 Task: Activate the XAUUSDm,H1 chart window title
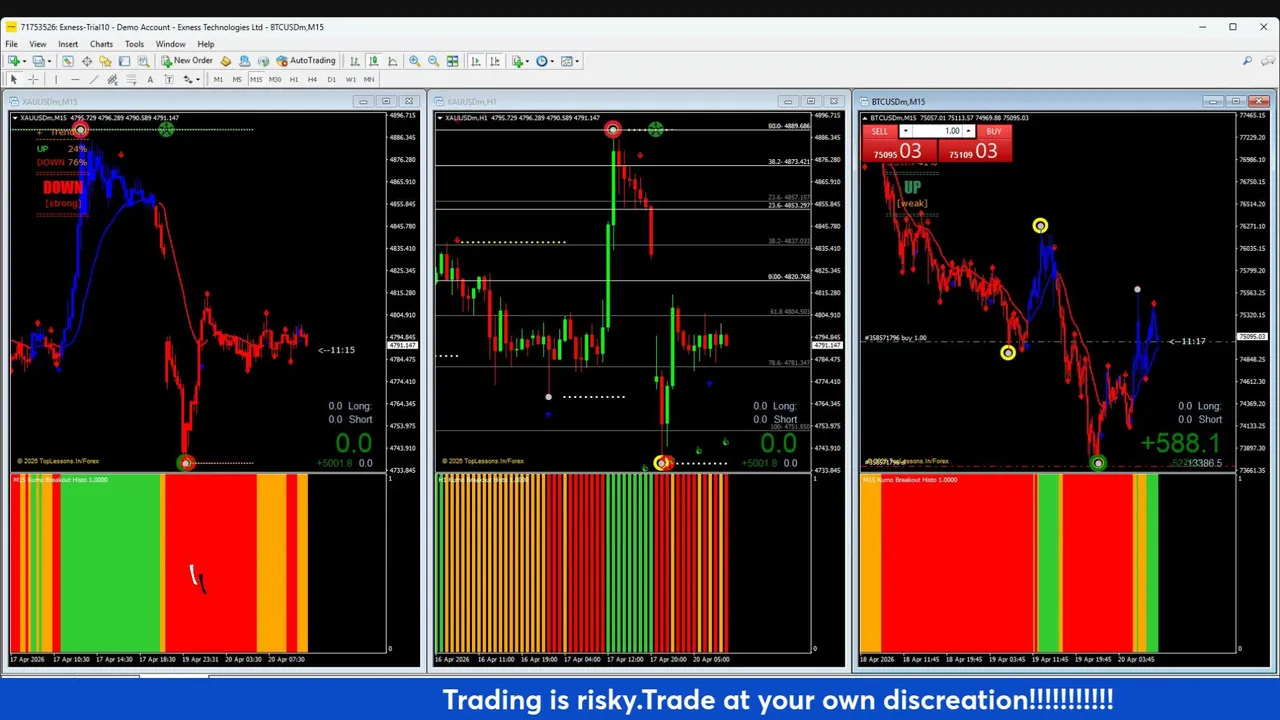(472, 101)
